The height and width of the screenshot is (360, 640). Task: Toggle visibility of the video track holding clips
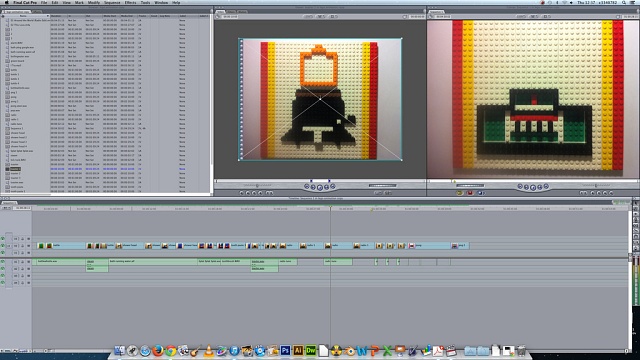coord(3,246)
